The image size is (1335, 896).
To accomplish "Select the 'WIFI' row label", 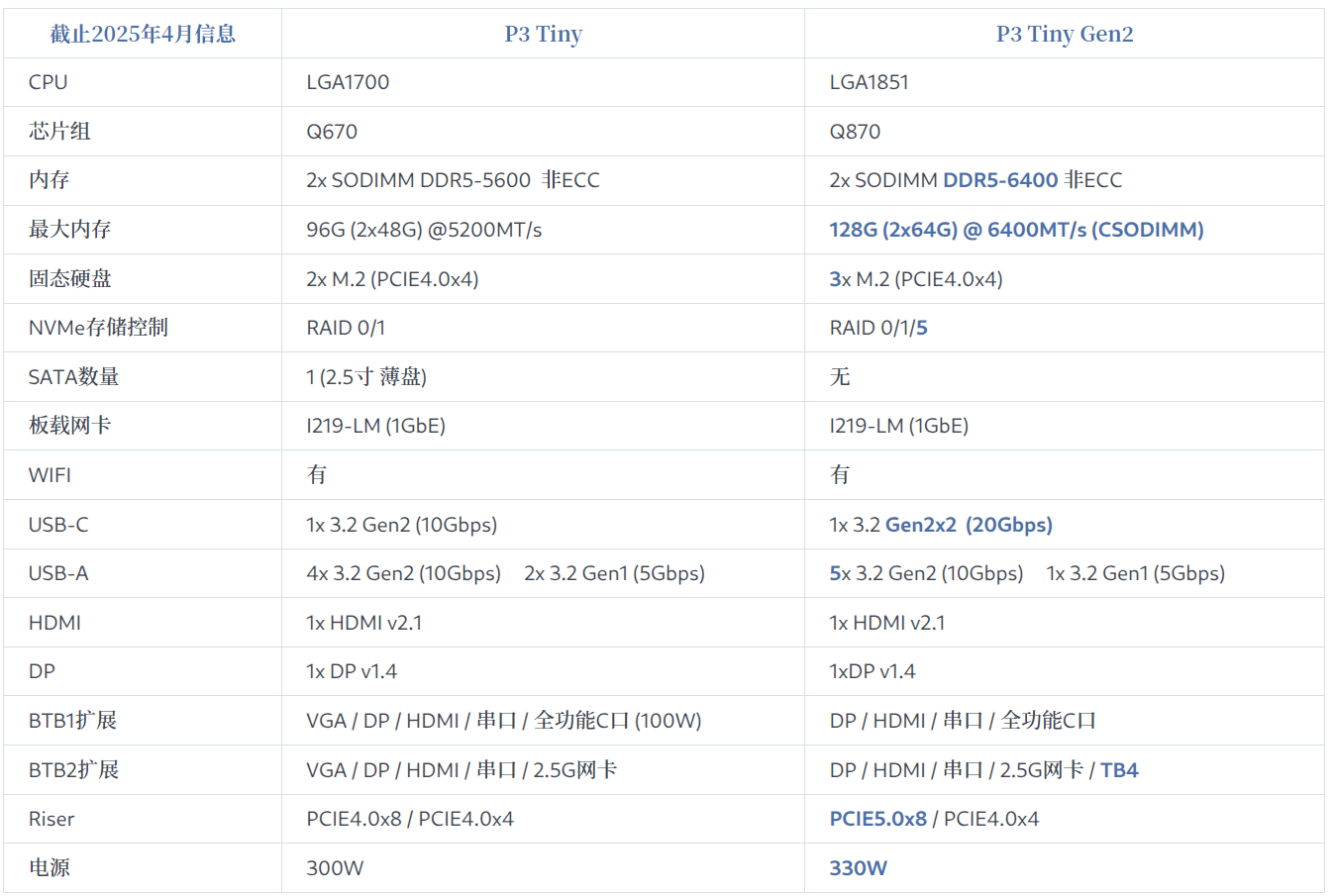I will (50, 475).
